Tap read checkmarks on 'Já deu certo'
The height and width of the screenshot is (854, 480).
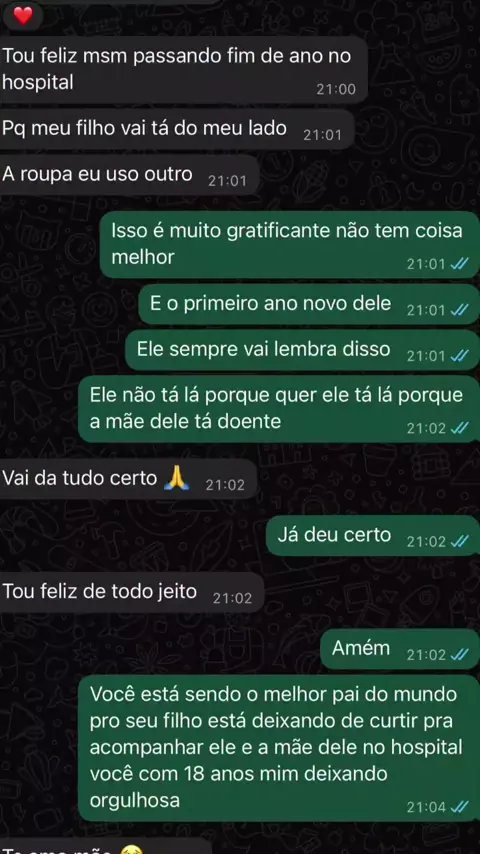[459, 541]
